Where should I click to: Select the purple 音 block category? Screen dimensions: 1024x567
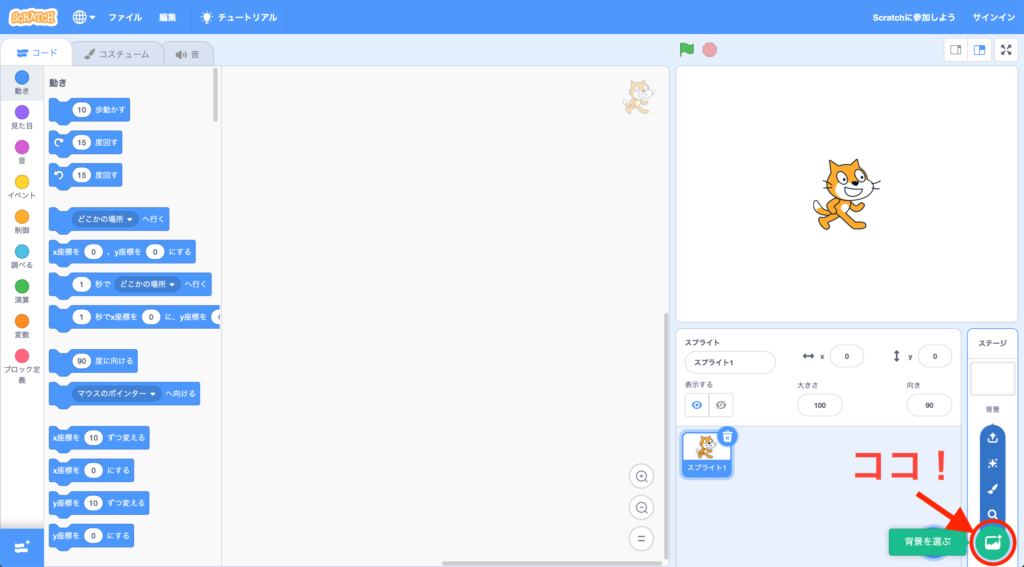[22, 152]
